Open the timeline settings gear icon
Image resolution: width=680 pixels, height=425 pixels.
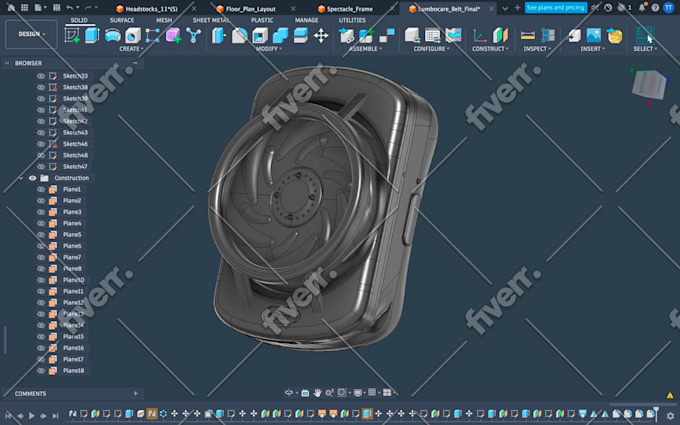670,415
